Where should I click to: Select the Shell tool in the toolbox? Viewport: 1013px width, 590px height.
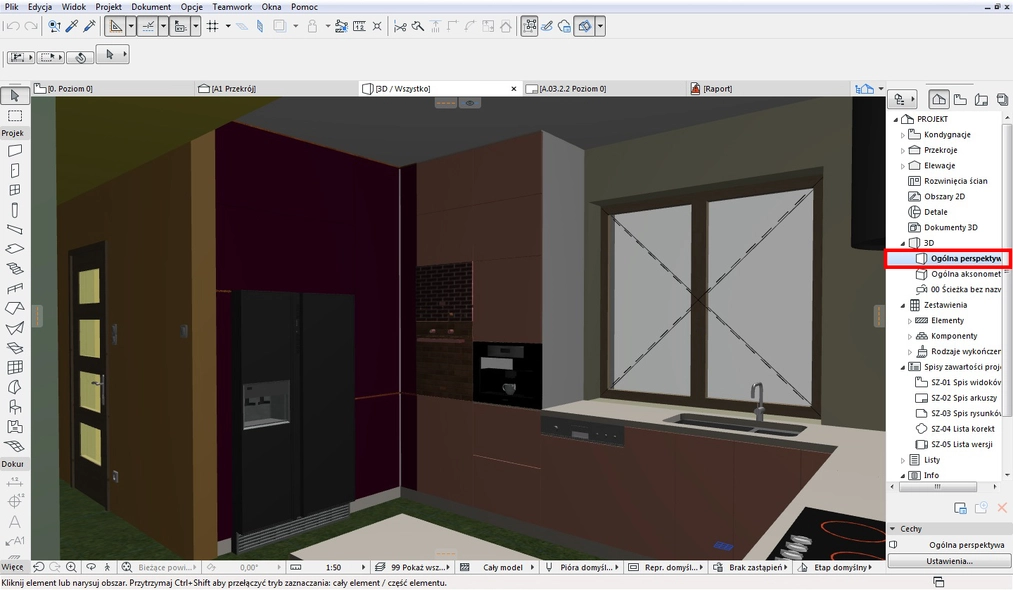[14, 328]
